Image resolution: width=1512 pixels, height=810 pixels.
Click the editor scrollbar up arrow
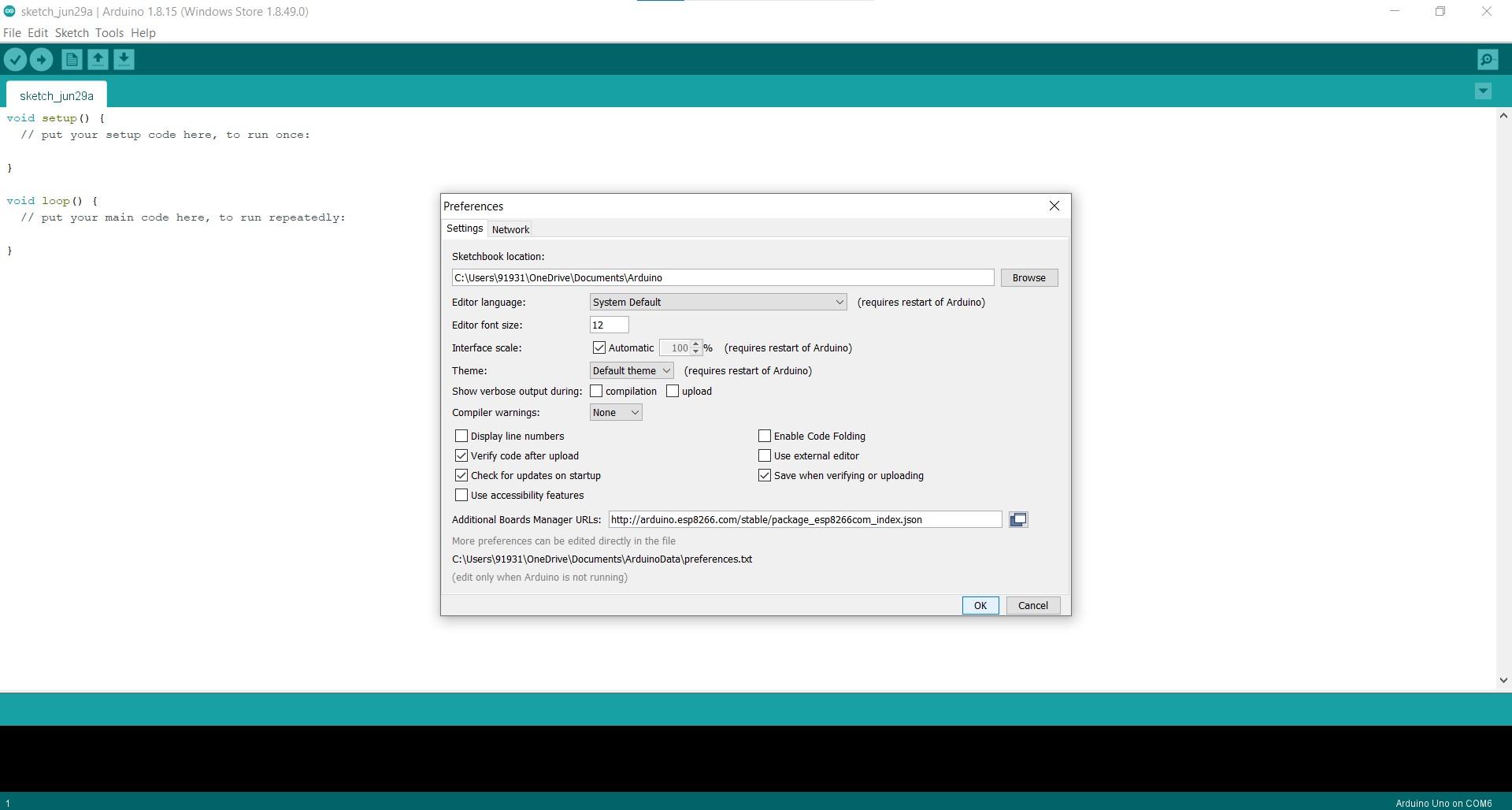[1503, 116]
